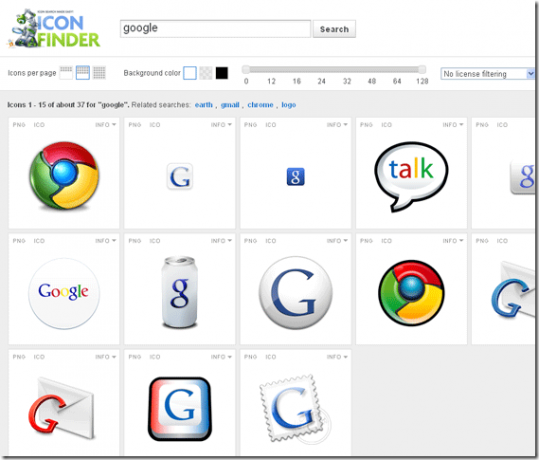This screenshot has width=539, height=460.
Task: Select small blue g square icon
Action: (x=296, y=177)
